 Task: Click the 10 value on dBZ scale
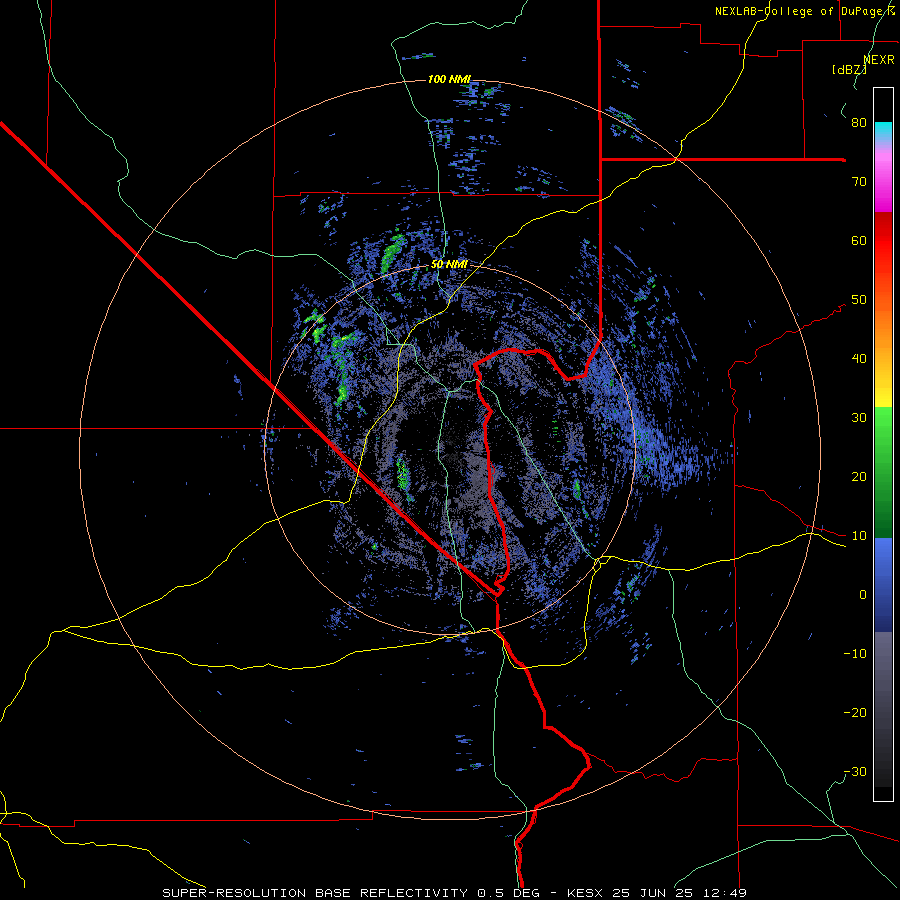[859, 536]
